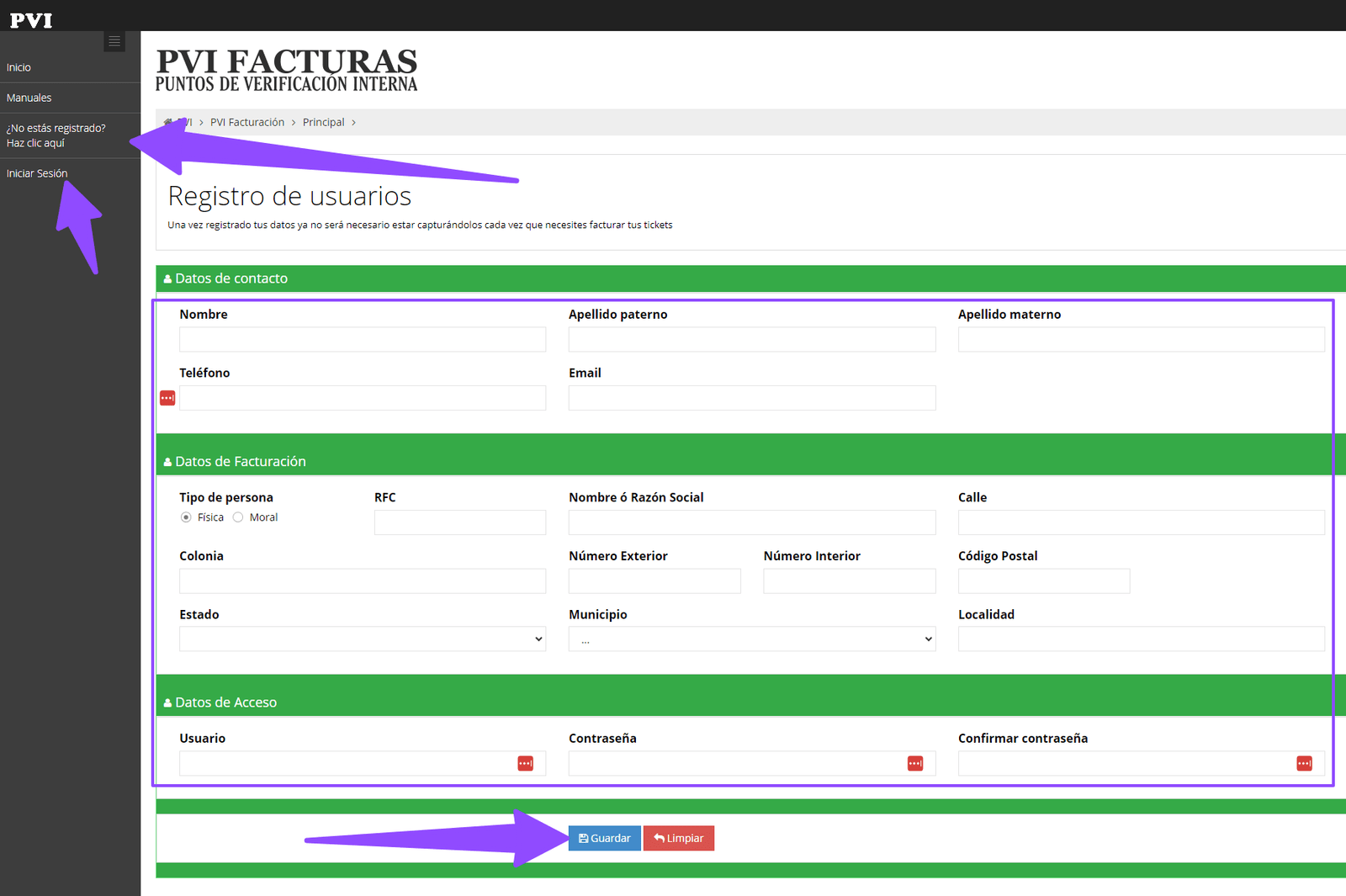This screenshot has width=1346, height=896.
Task: Click the 'Tipo de persona' label
Action: click(x=226, y=497)
